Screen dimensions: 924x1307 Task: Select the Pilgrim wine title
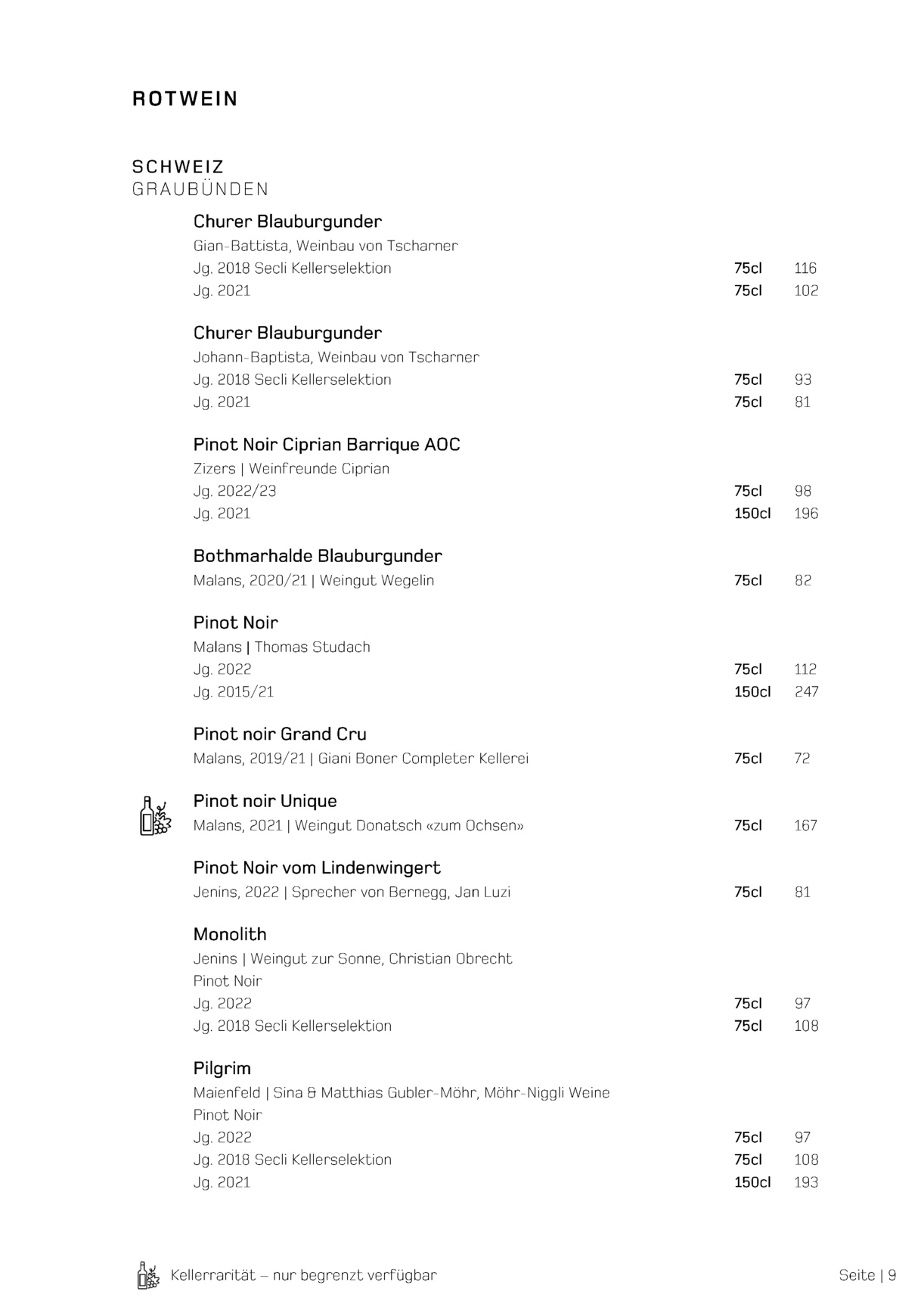222,1069
